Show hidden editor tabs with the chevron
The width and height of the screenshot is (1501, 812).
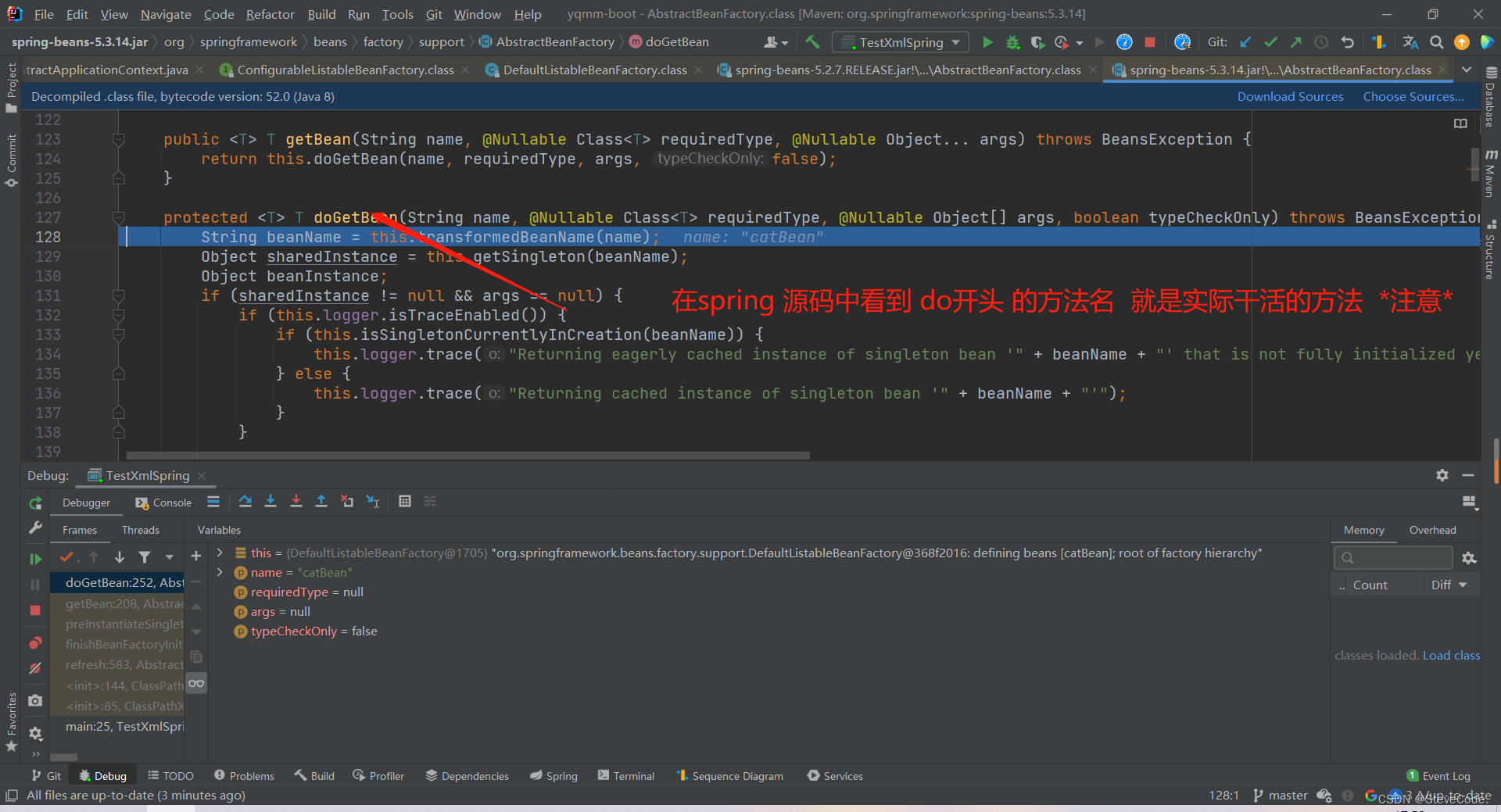(x=1467, y=70)
